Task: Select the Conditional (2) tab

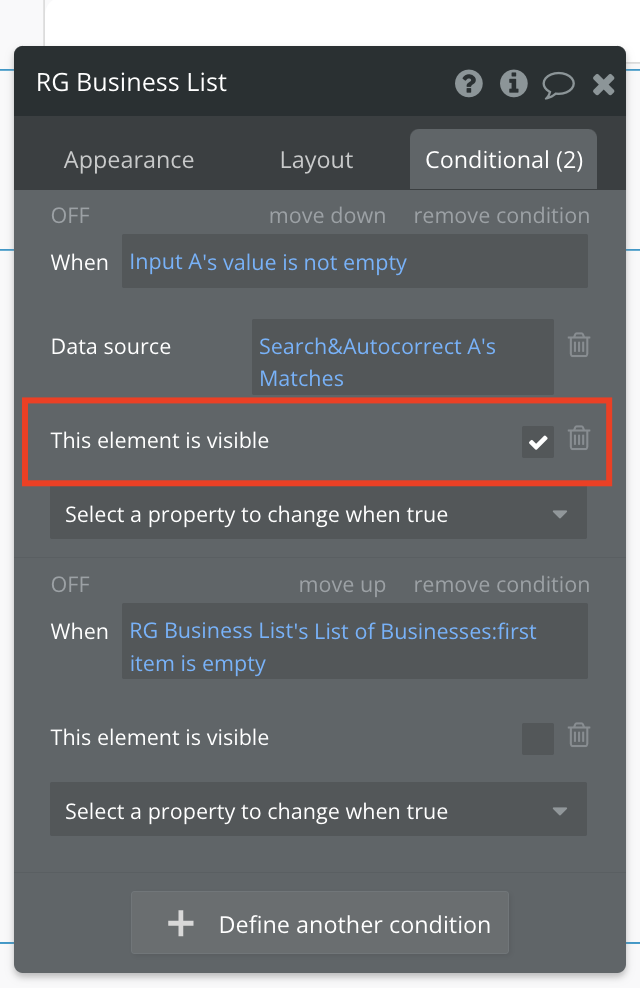Action: 503,159
